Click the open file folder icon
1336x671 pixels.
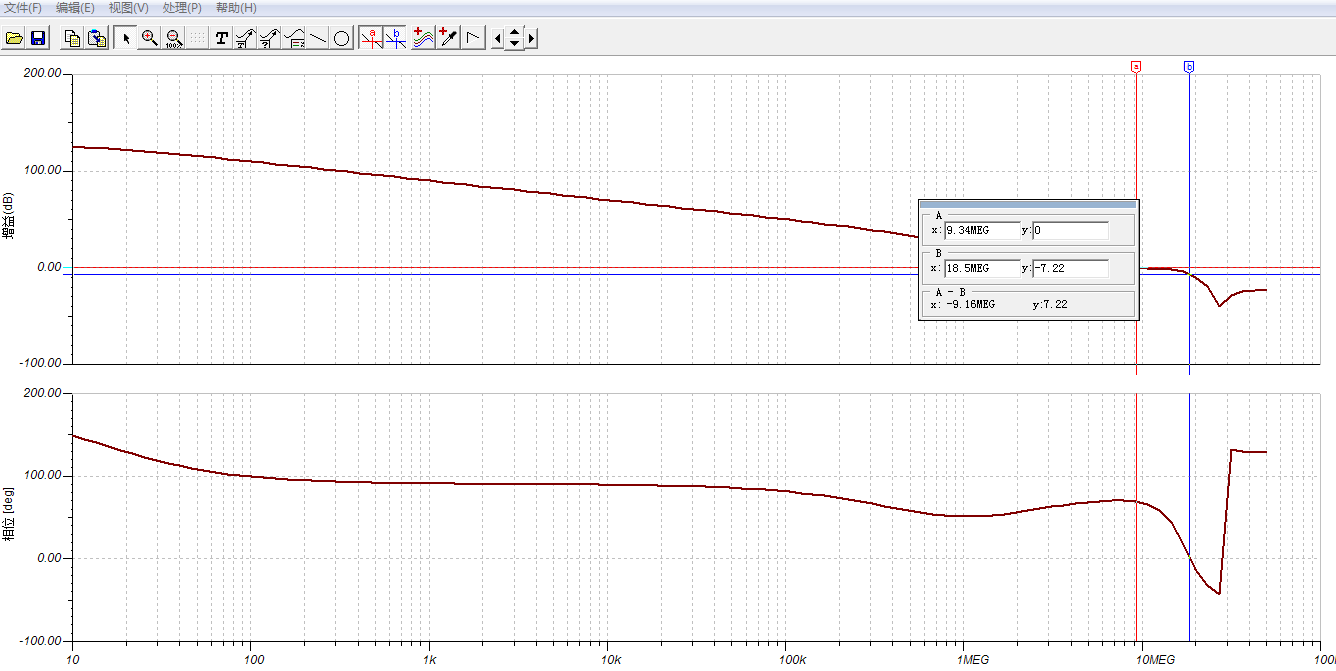coord(14,38)
